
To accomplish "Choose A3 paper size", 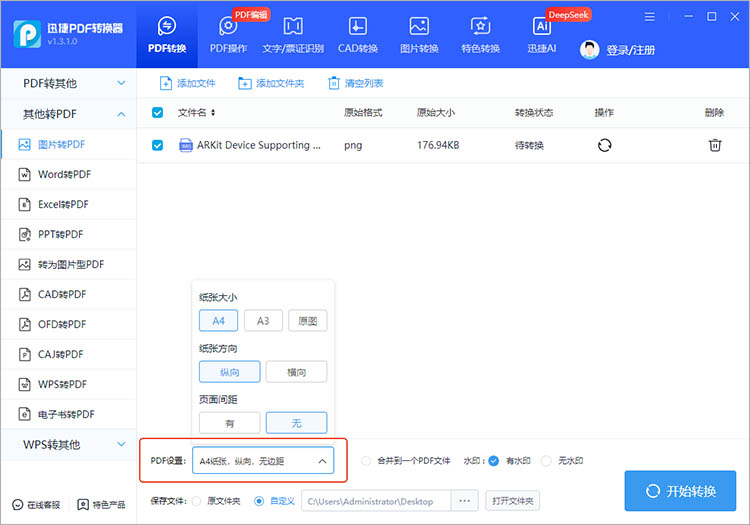I will (263, 321).
